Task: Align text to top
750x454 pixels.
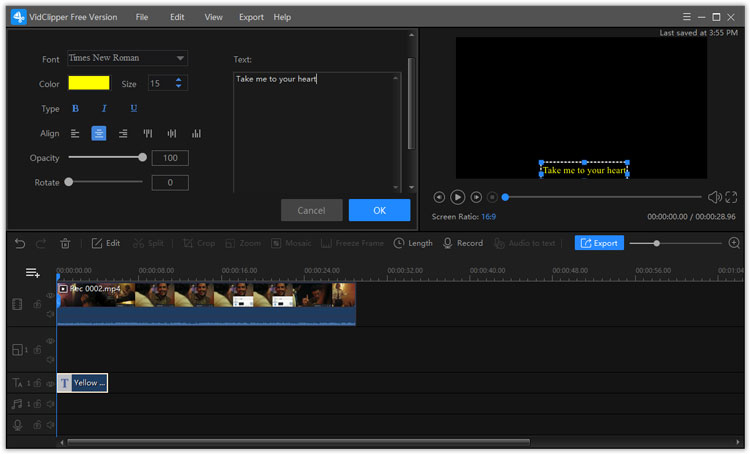Action: point(148,133)
